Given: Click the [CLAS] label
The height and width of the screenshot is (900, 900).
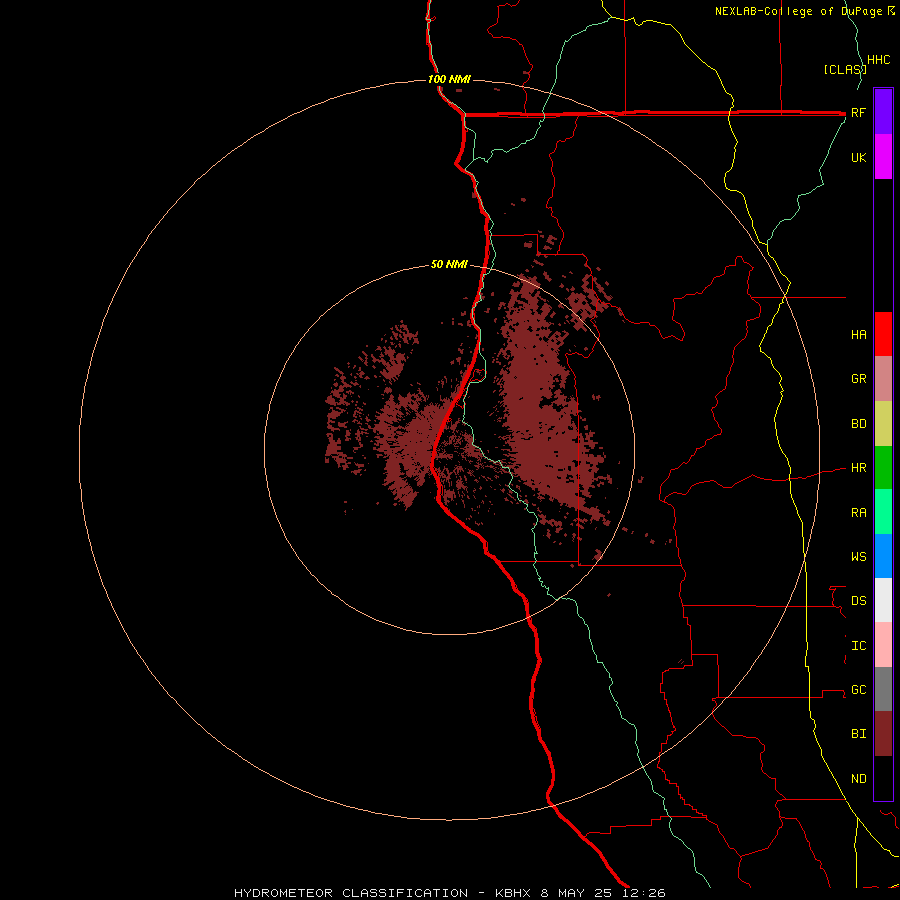Looking at the screenshot, I should [x=845, y=69].
